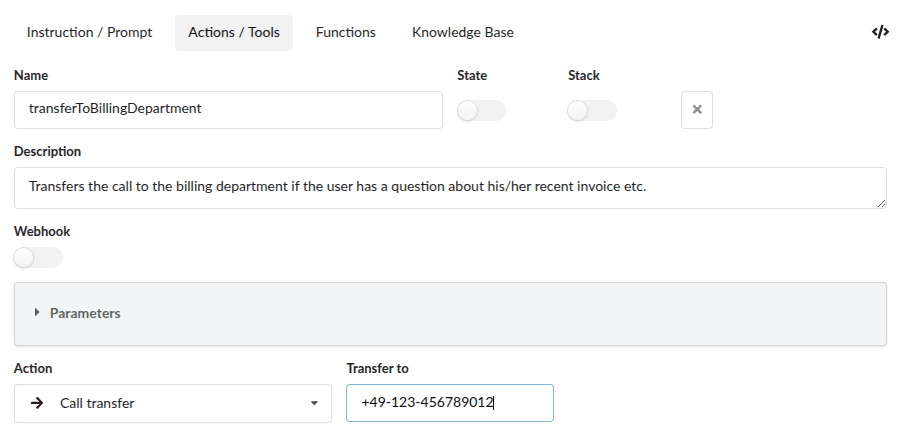Remove the action with the X button
Viewport: 900px width, 439px height.
[x=697, y=110]
